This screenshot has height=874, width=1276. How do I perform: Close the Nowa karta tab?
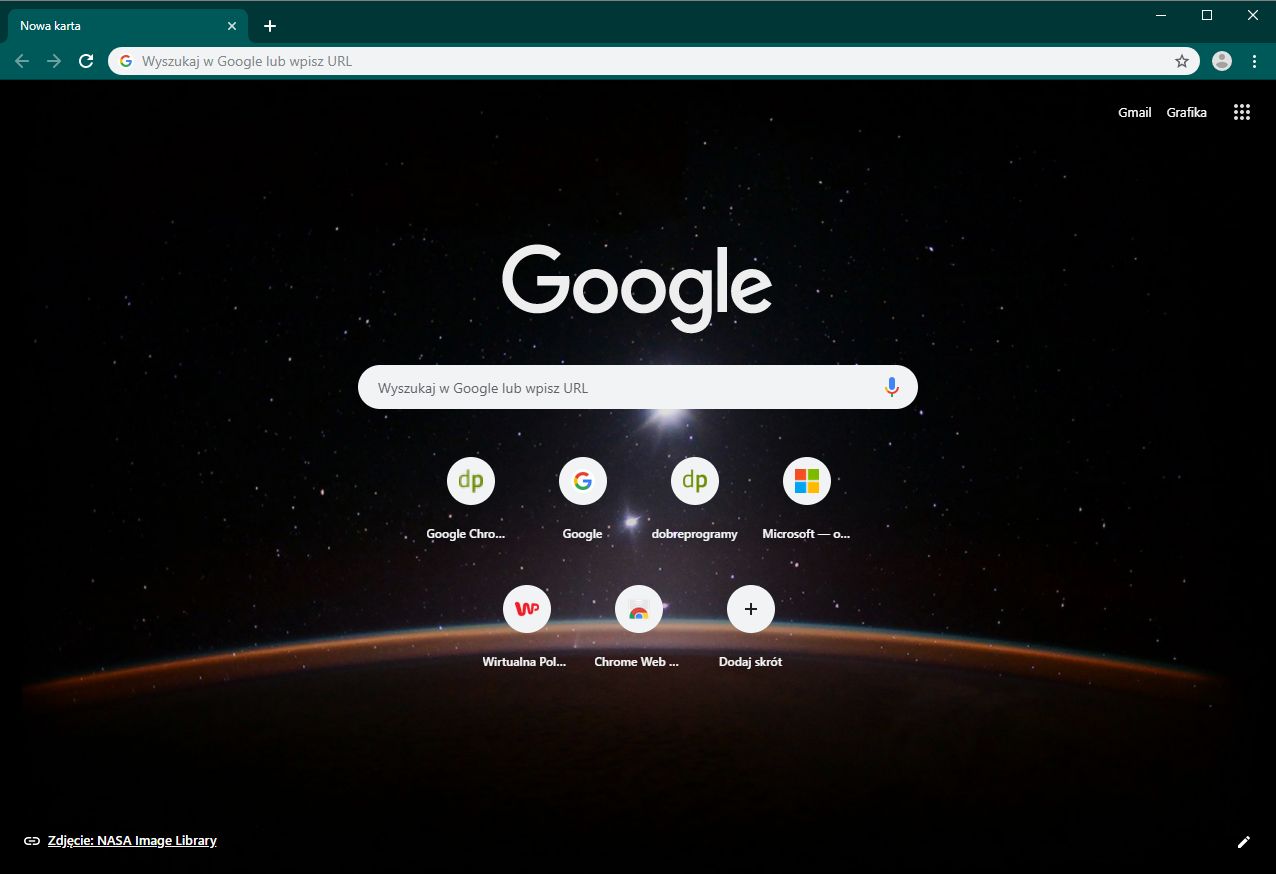tap(232, 26)
